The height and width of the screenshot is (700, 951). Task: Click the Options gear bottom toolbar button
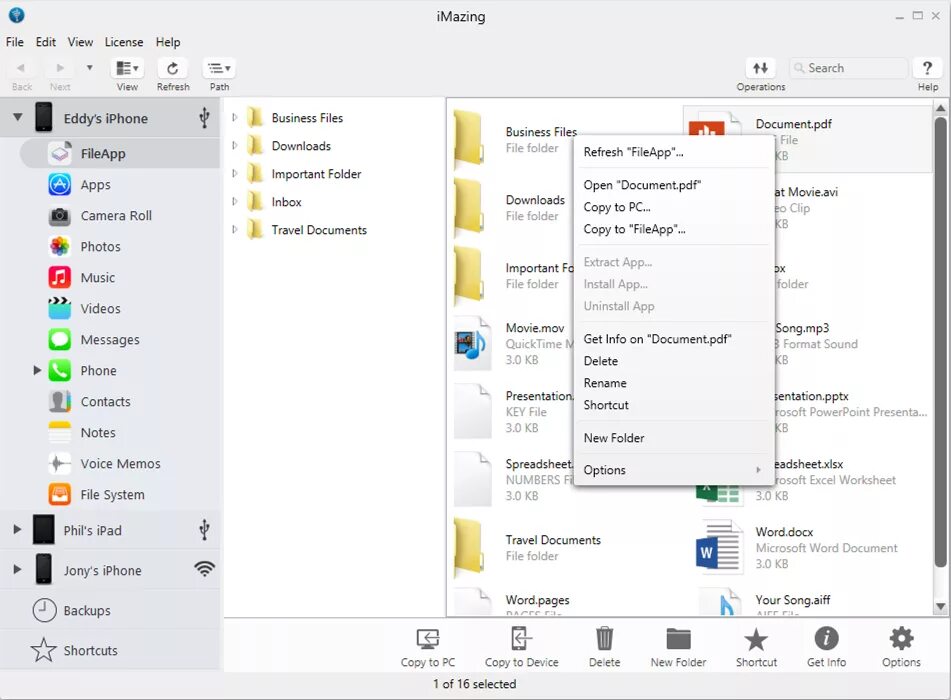(x=901, y=647)
